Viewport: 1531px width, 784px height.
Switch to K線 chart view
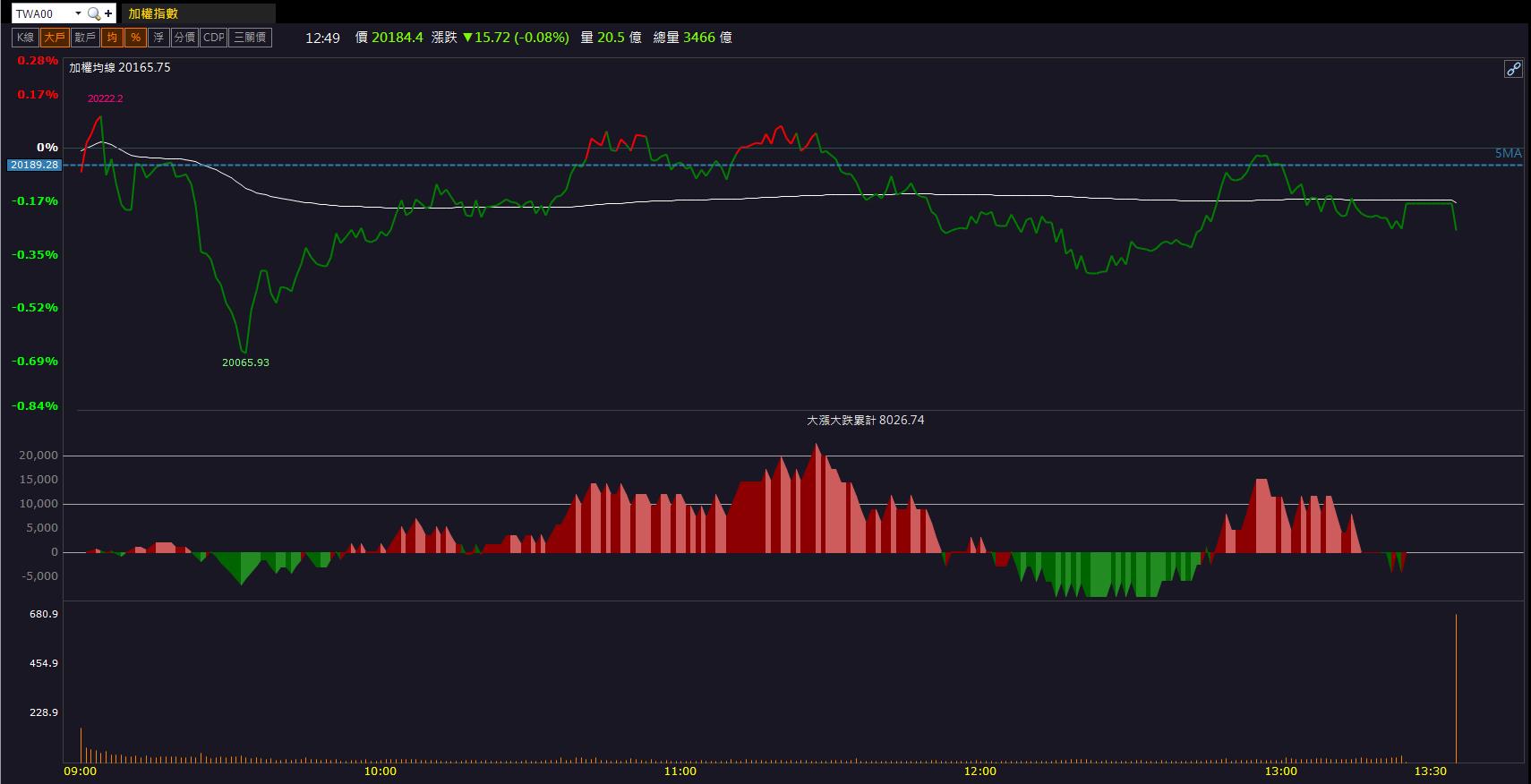[x=25, y=38]
